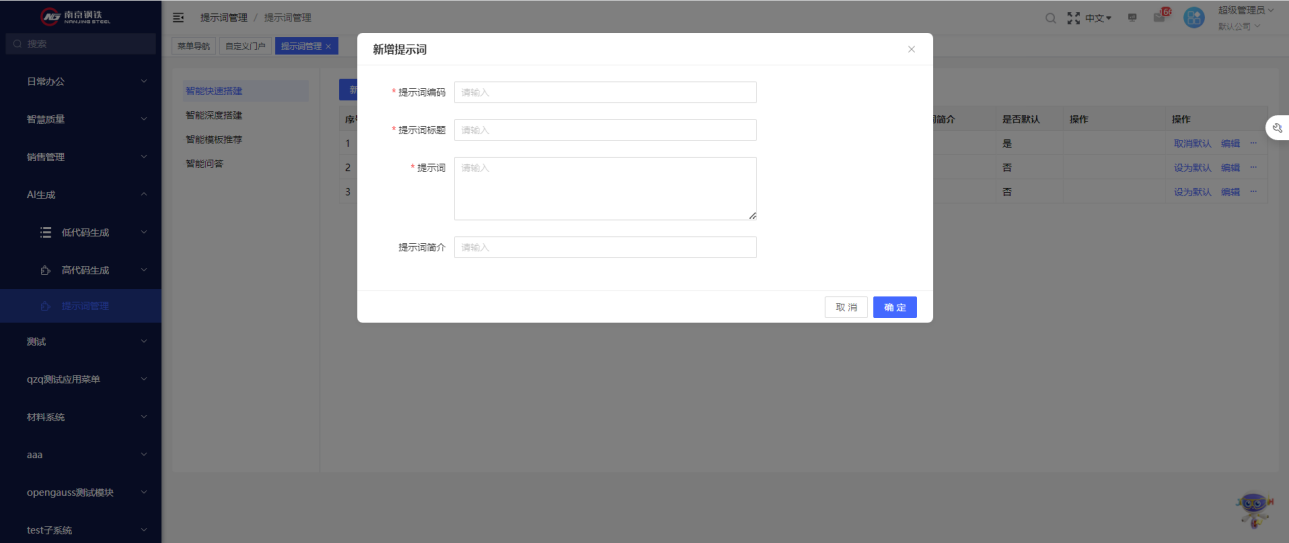
Task: Focus the 提示词 multi-line textarea
Action: pyautogui.click(x=605, y=188)
